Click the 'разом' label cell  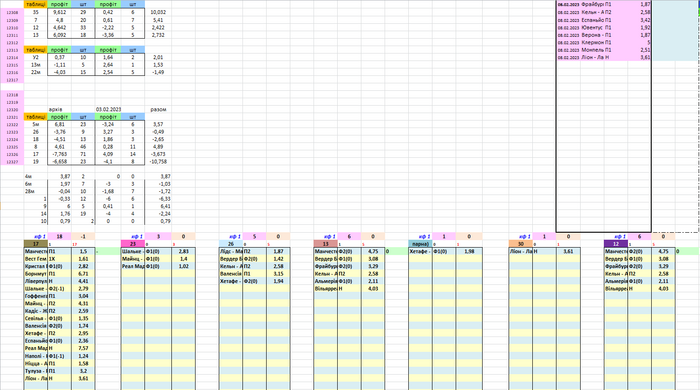(158, 109)
